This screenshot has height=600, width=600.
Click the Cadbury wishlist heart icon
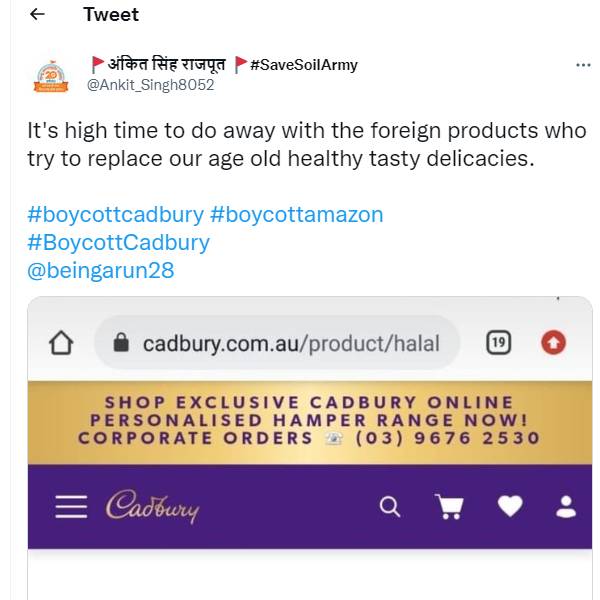[x=510, y=507]
